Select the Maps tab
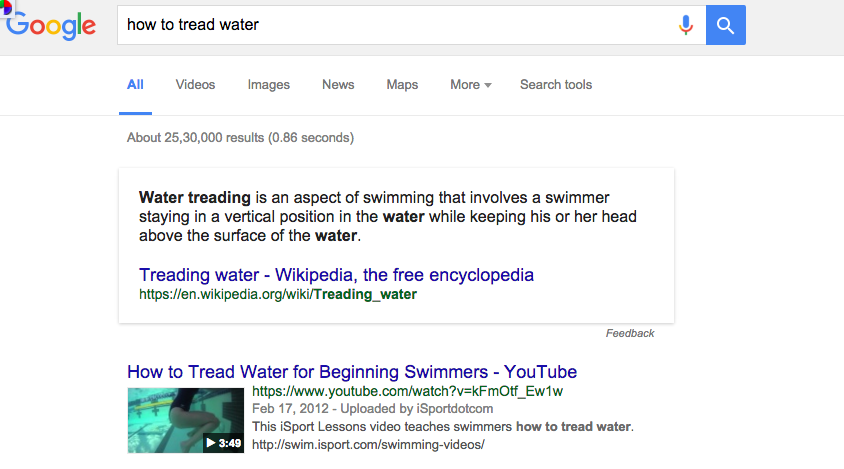Viewport: 844px width, 469px height. [402, 85]
